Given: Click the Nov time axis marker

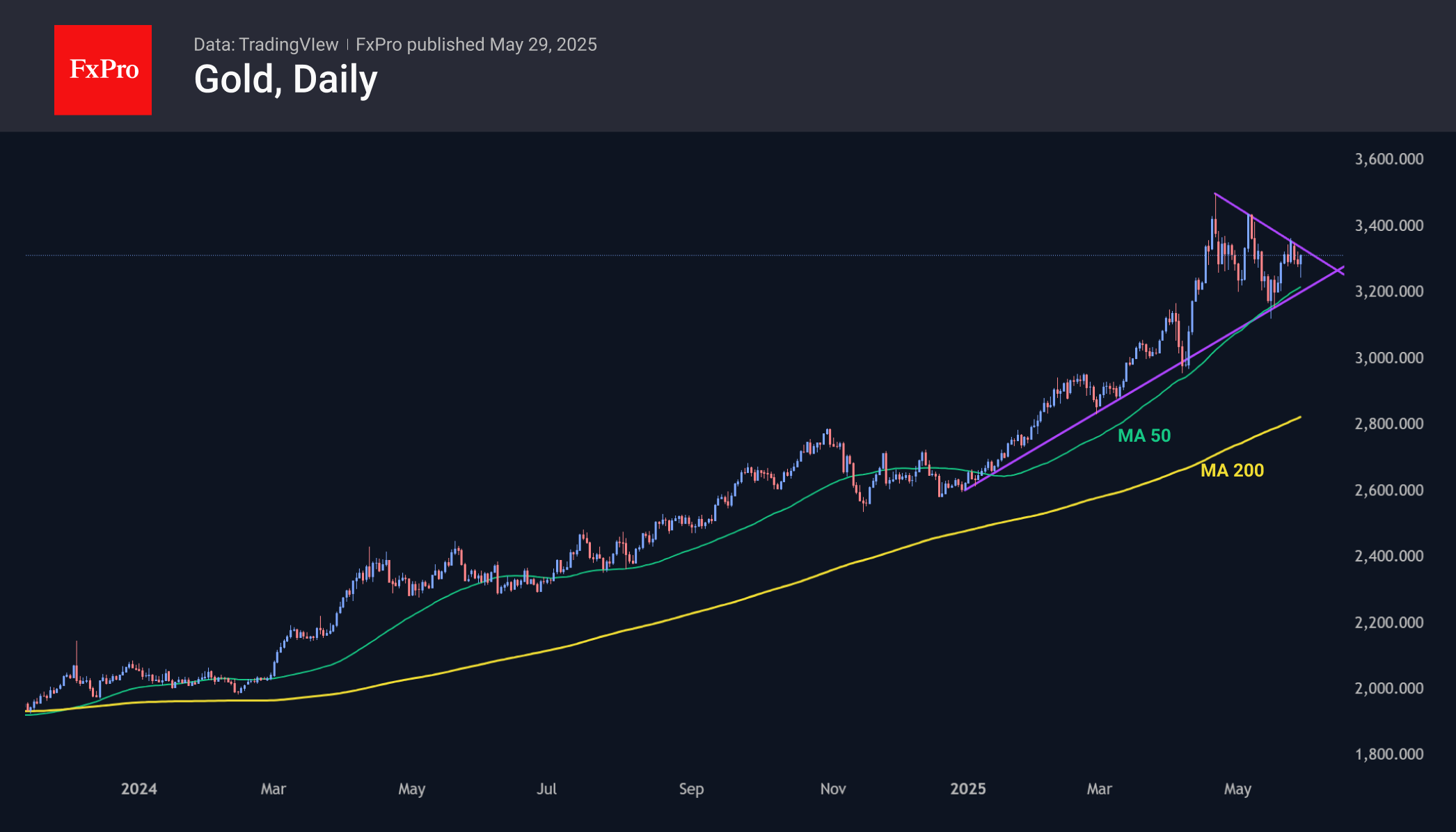Looking at the screenshot, I should [833, 789].
